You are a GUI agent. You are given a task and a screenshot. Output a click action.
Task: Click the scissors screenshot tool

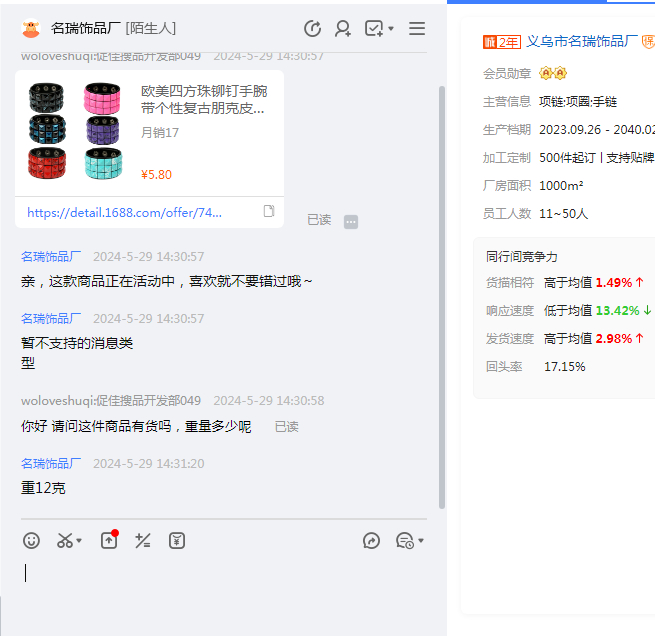[65, 541]
